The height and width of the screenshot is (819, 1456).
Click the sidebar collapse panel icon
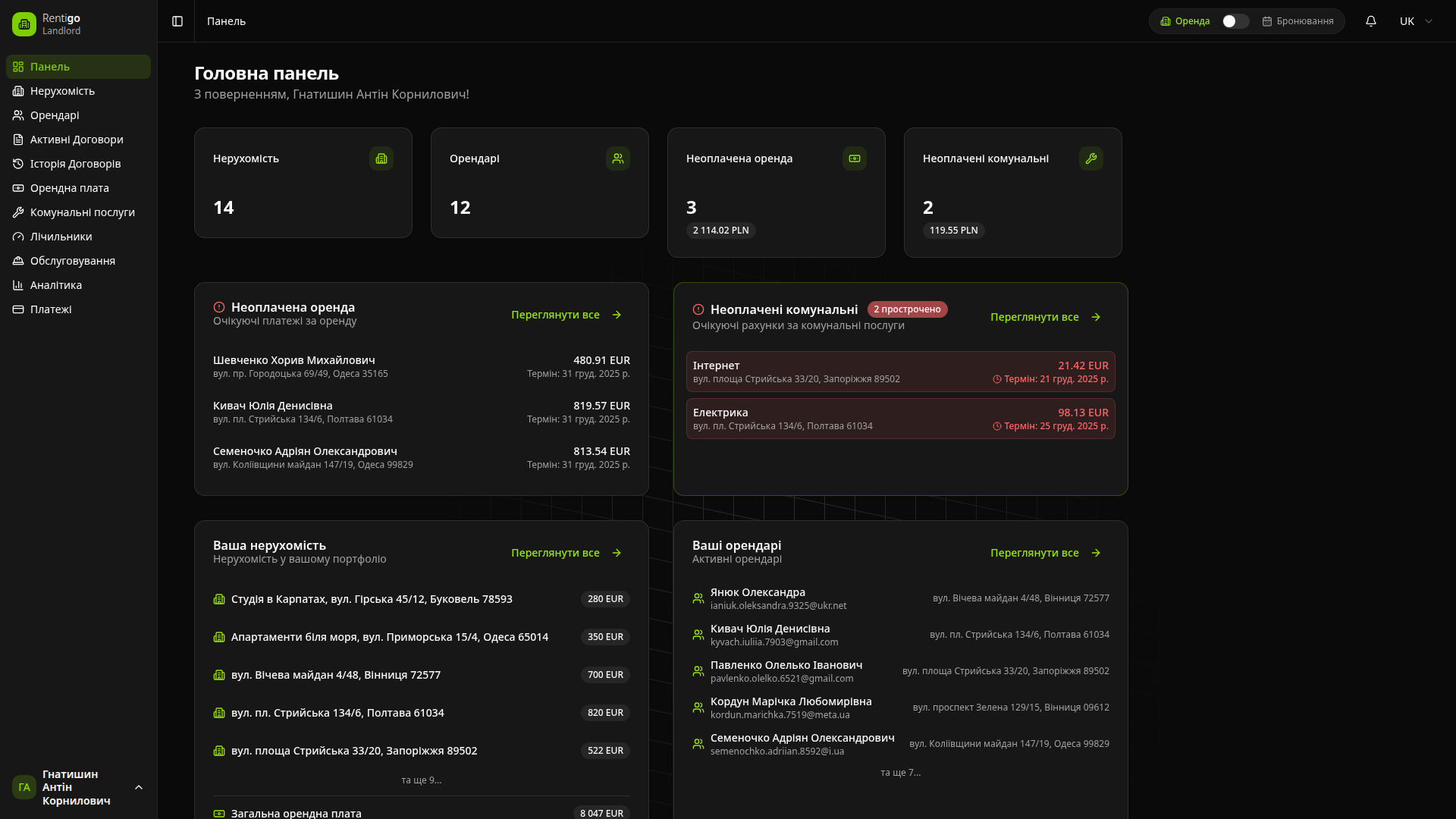pyautogui.click(x=177, y=21)
